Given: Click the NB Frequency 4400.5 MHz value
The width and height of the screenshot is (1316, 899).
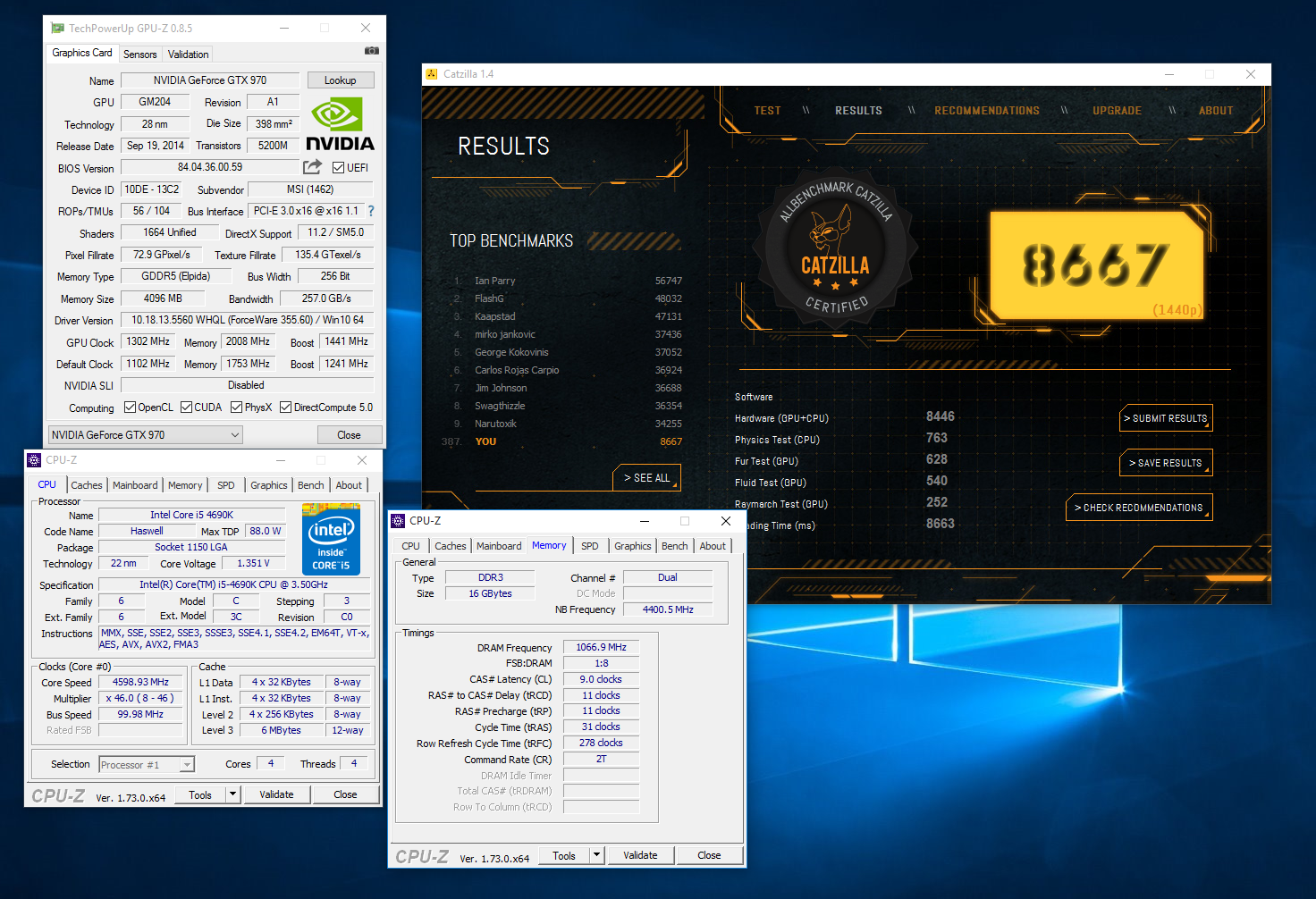Looking at the screenshot, I should pos(668,609).
